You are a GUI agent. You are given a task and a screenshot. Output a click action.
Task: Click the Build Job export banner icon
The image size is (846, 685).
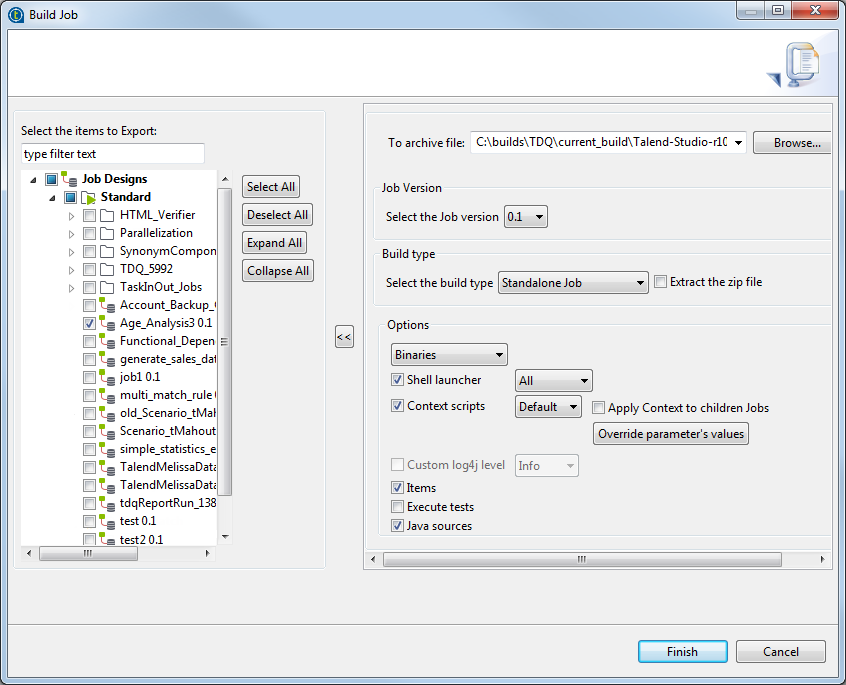[796, 67]
